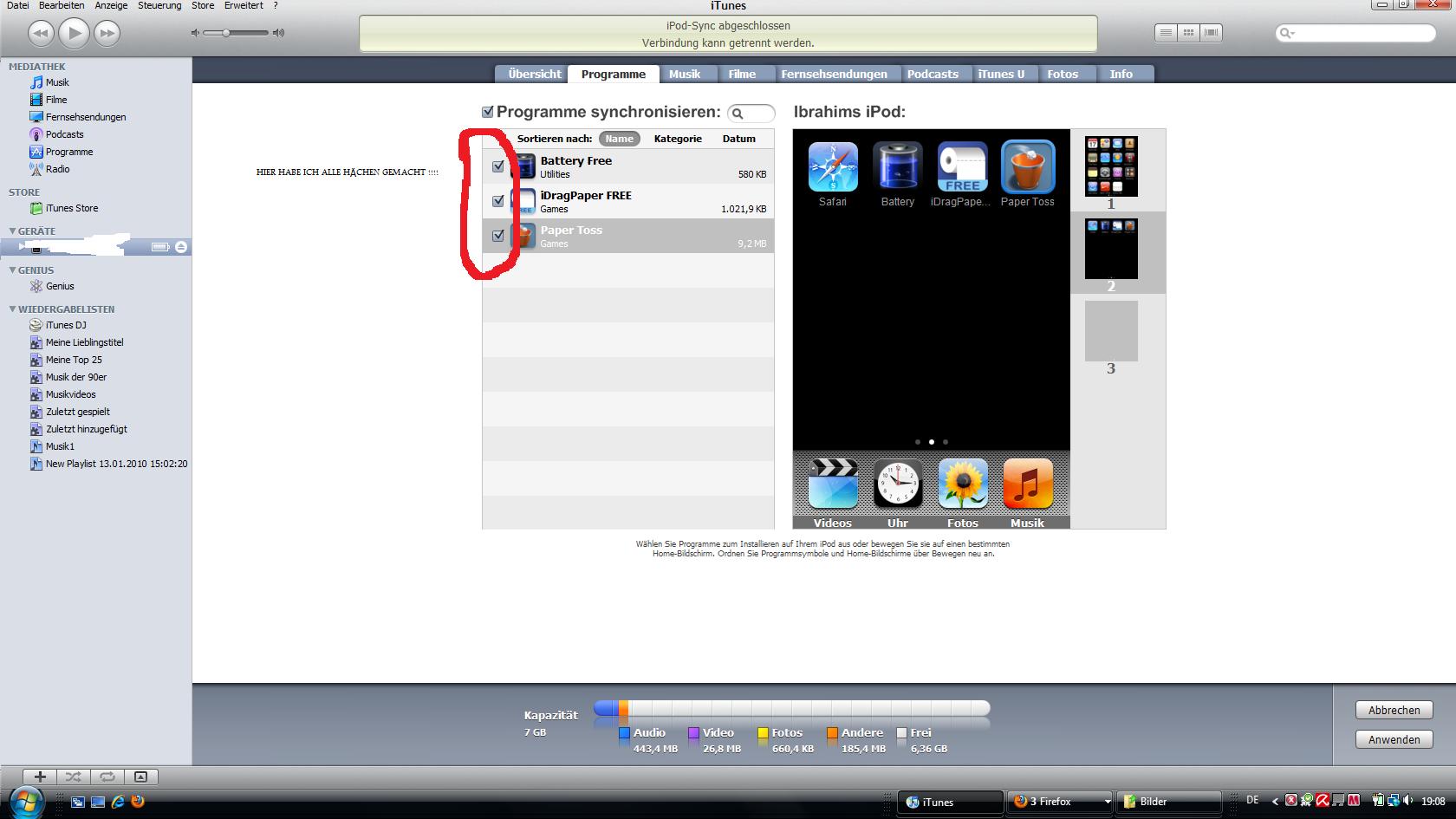Sort programs by Name
Screen dimensions: 1456x819
point(619,139)
